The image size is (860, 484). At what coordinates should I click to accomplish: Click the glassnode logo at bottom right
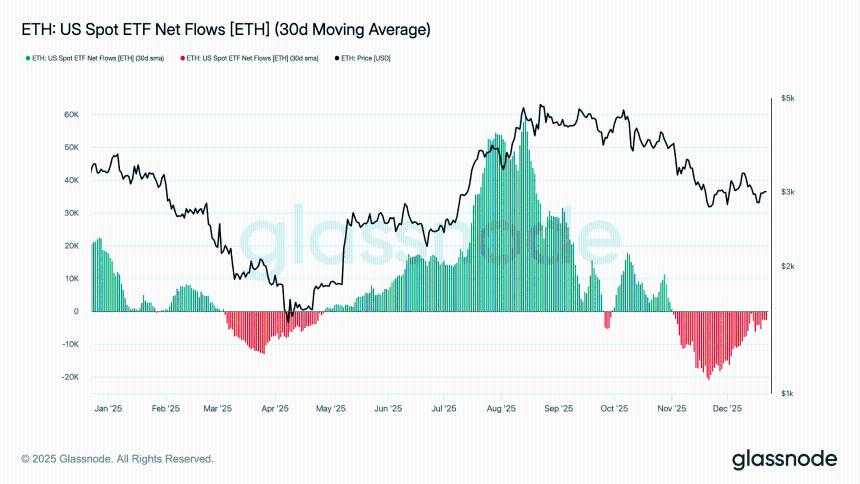(783, 459)
